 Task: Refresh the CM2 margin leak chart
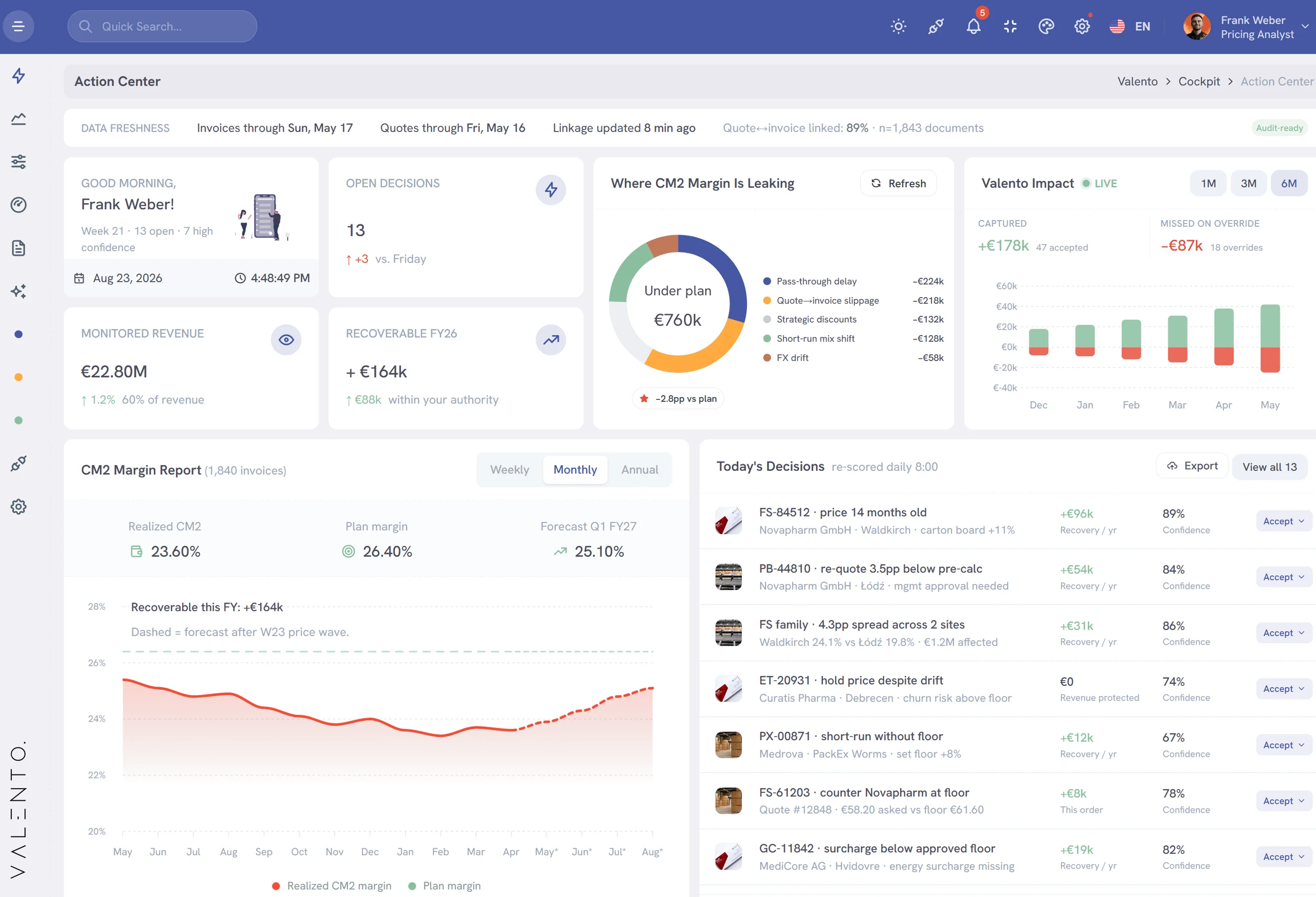click(898, 184)
